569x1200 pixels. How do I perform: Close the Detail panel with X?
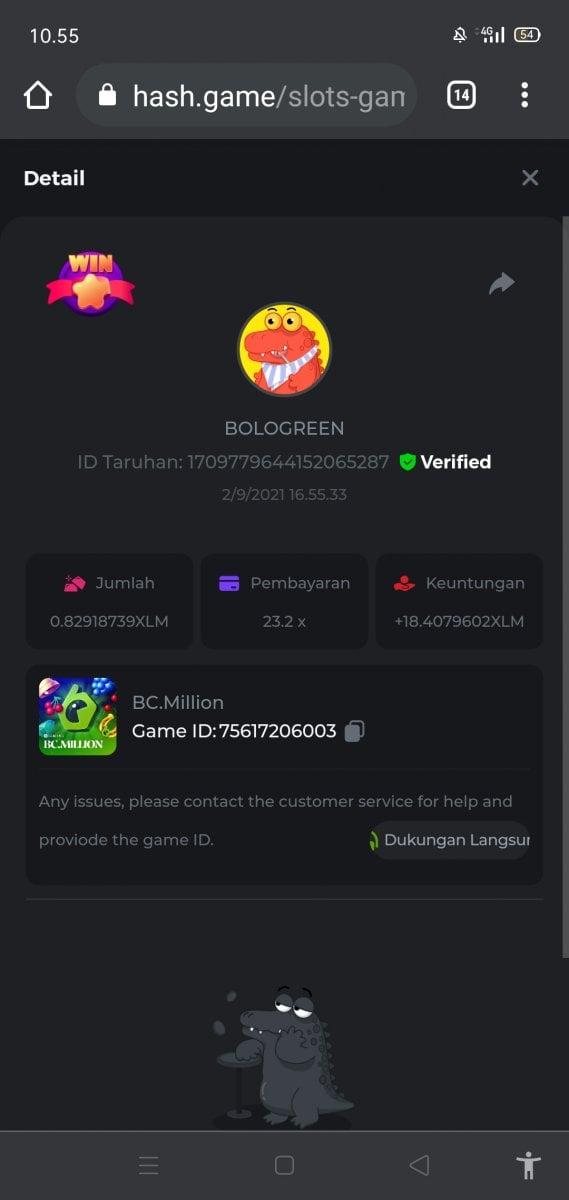tap(530, 178)
